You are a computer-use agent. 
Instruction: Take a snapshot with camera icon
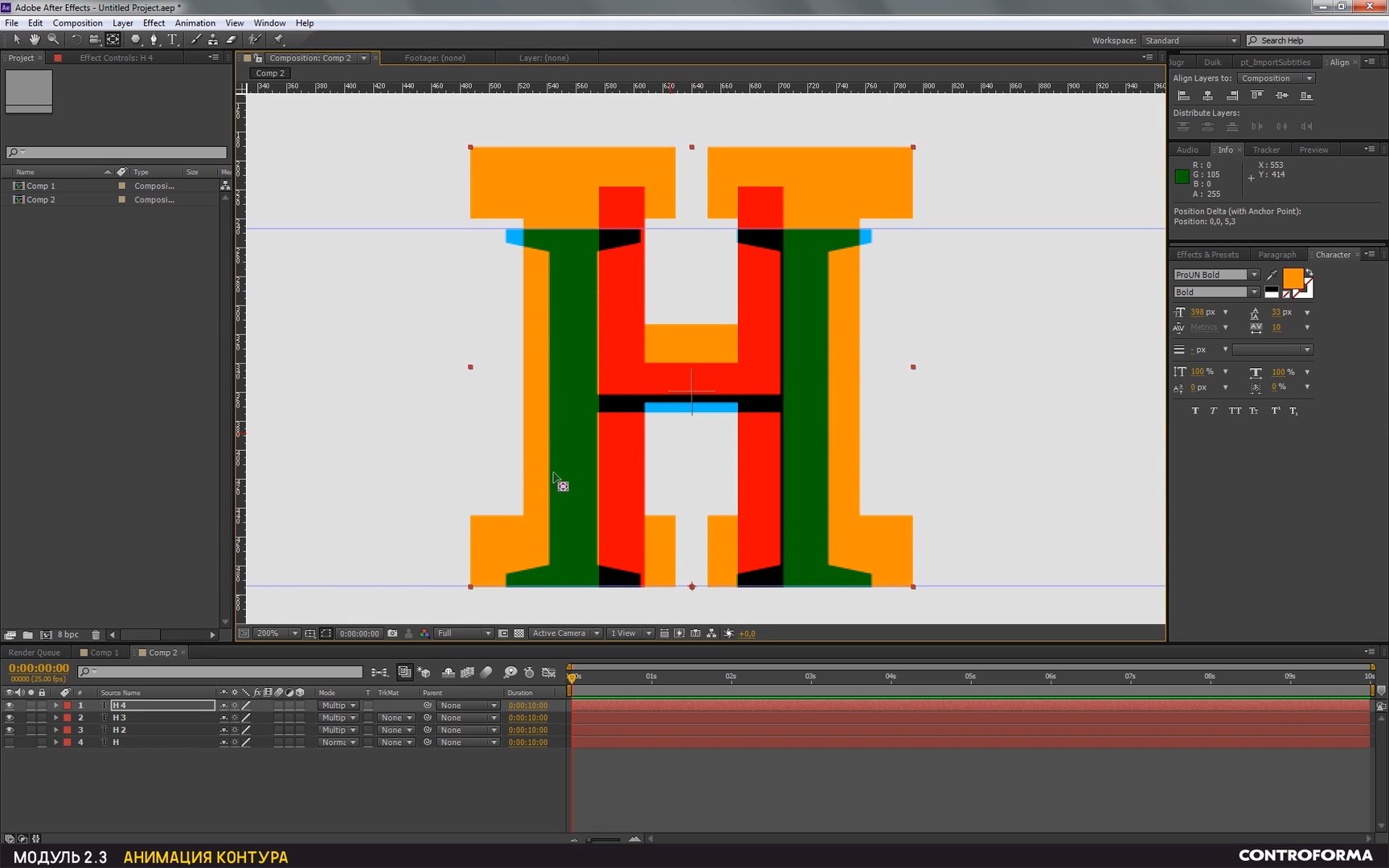tap(392, 633)
